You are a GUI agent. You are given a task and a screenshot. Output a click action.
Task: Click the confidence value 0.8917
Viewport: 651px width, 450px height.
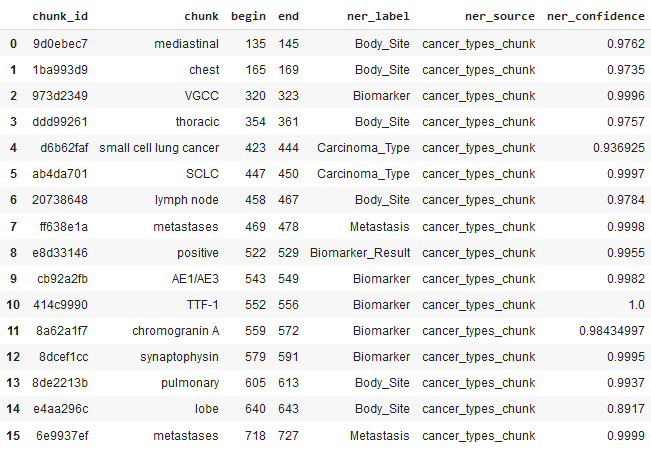pos(618,408)
